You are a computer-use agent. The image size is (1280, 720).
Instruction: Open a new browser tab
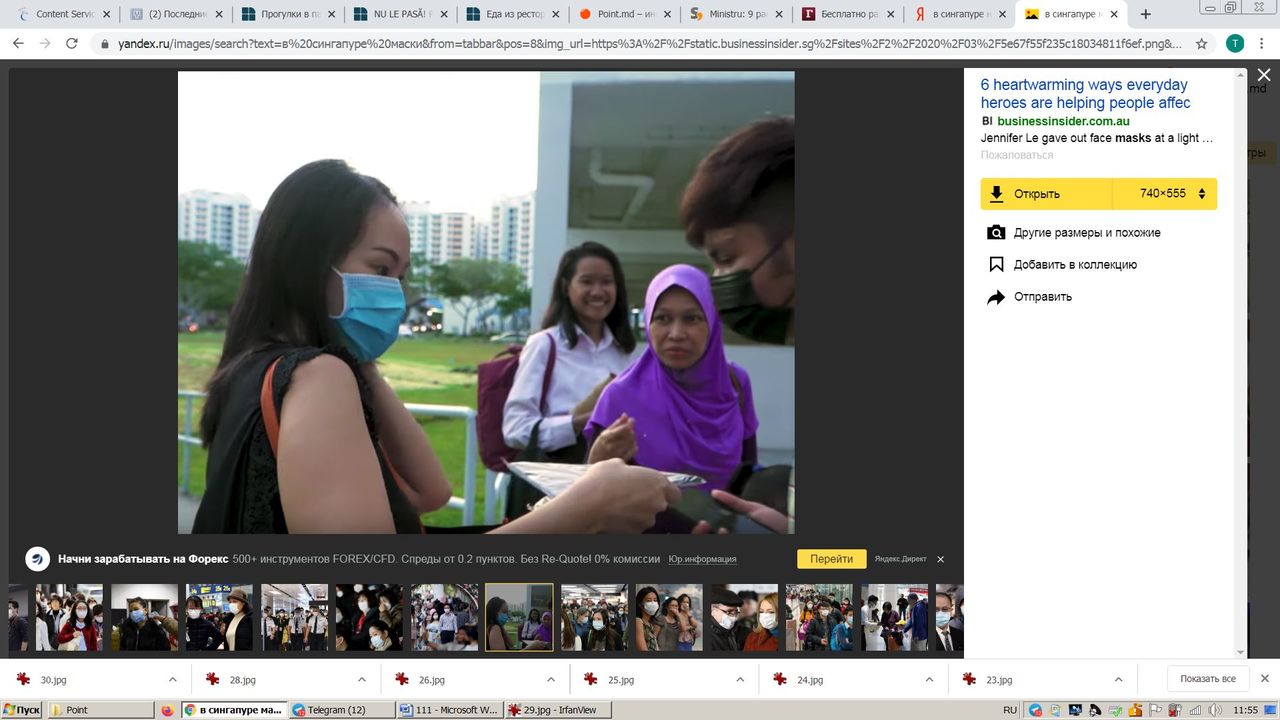(1145, 14)
